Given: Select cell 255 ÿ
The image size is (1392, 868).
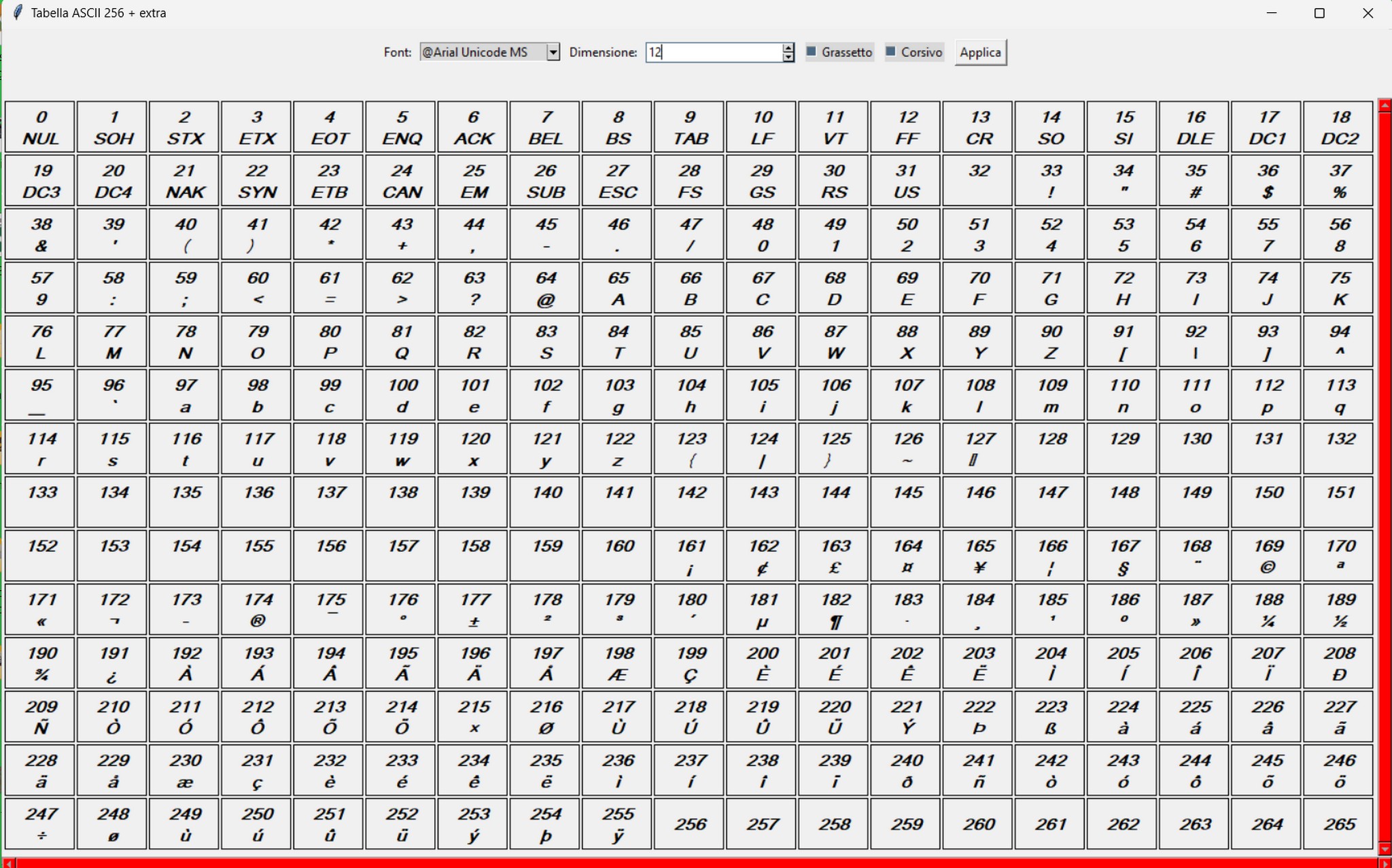Looking at the screenshot, I should click(x=617, y=825).
